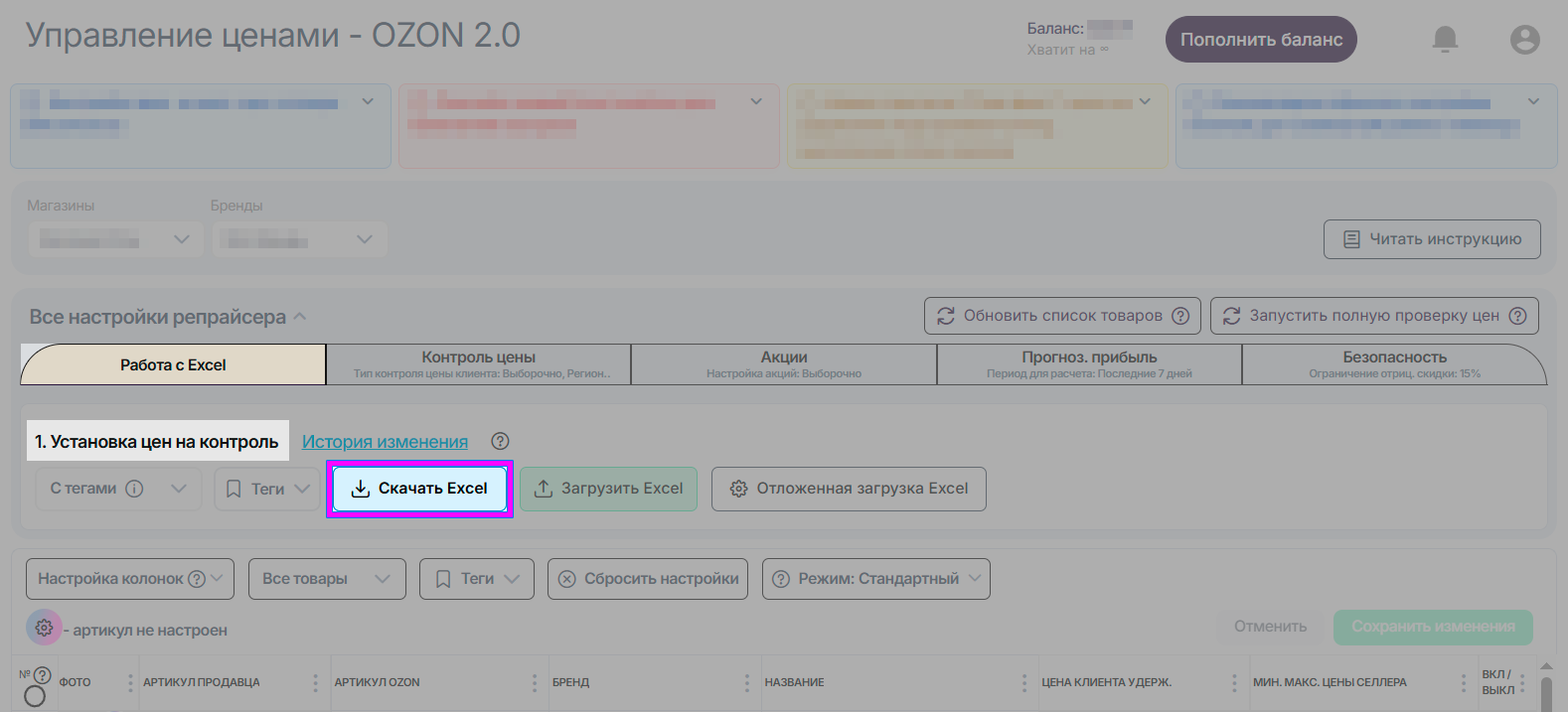Click the Отменить button
Screen dimensions: 1568x712
[1270, 627]
